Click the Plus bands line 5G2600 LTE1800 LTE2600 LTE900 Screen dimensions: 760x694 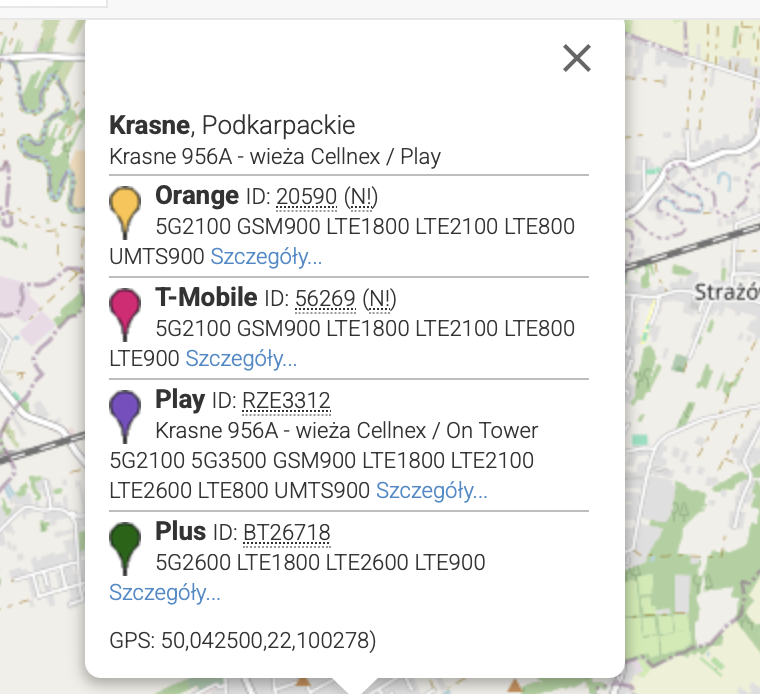(x=320, y=563)
